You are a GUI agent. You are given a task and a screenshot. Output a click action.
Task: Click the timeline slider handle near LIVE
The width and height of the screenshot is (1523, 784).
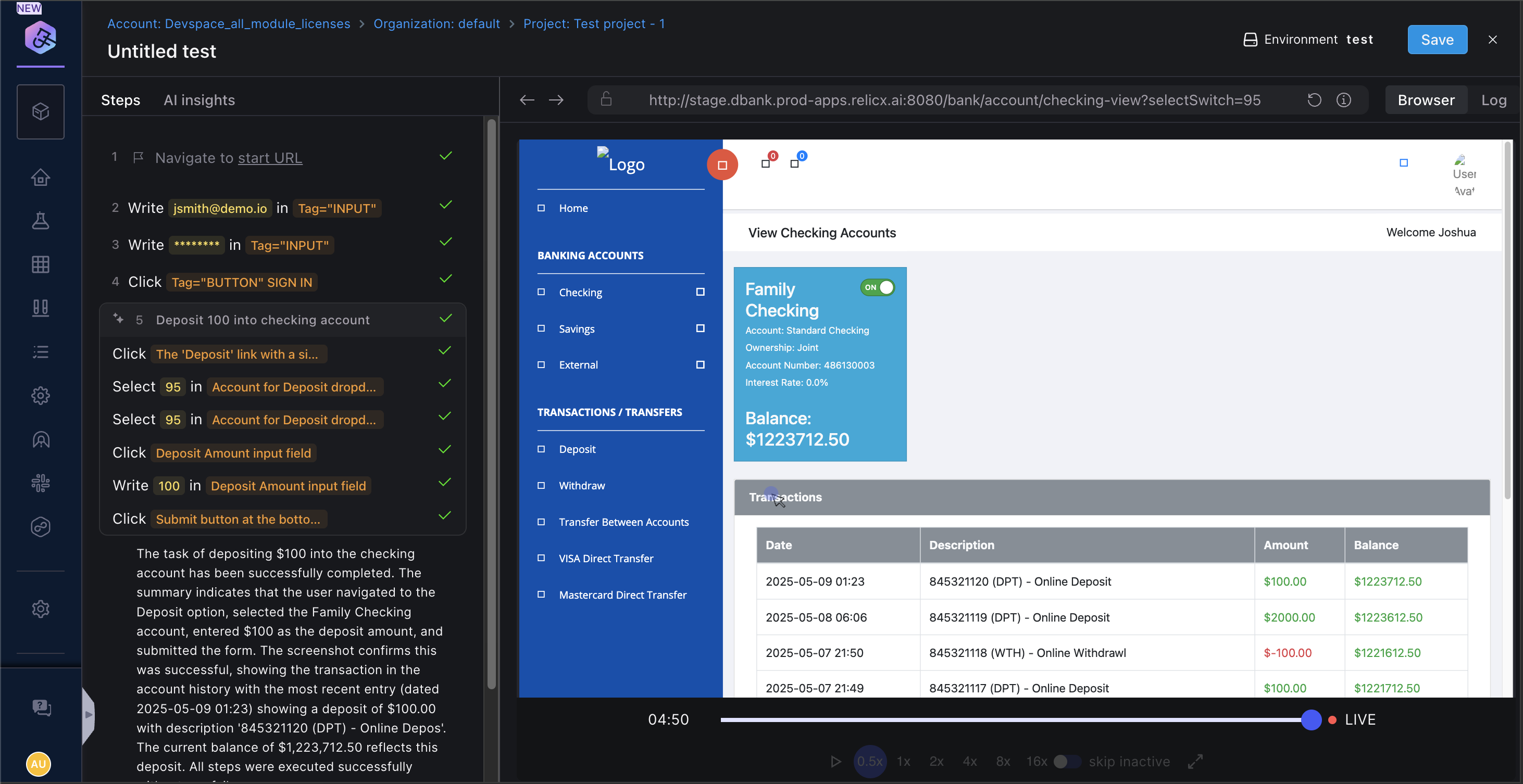[1311, 719]
